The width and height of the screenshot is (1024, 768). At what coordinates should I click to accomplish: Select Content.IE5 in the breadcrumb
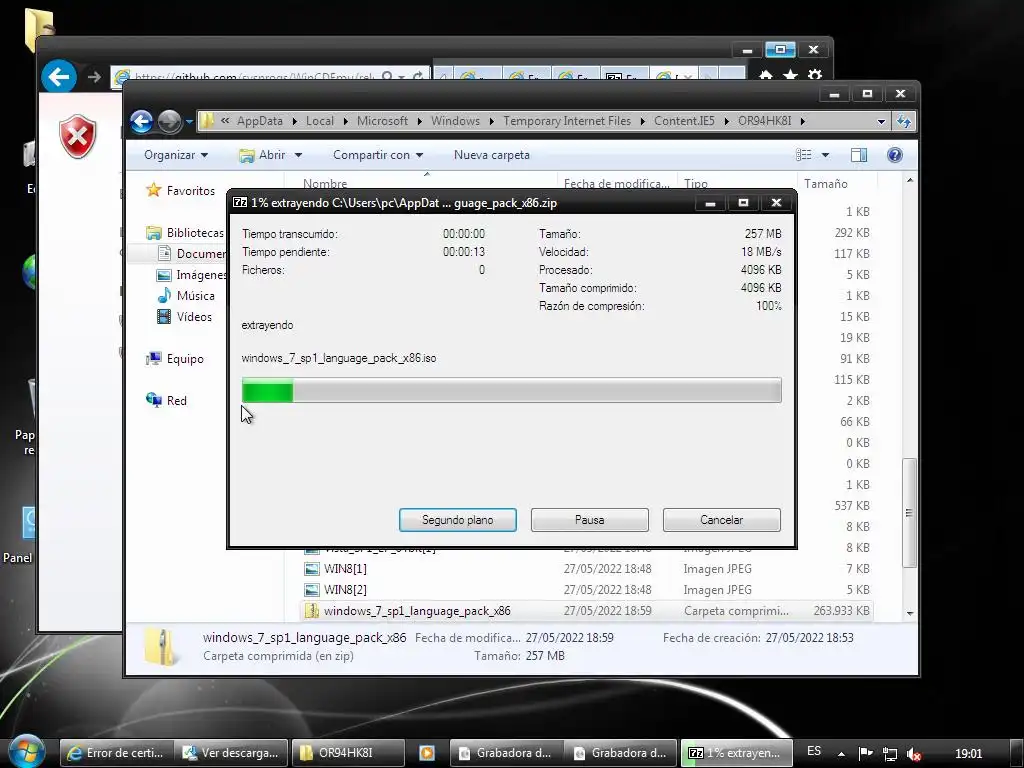click(684, 121)
